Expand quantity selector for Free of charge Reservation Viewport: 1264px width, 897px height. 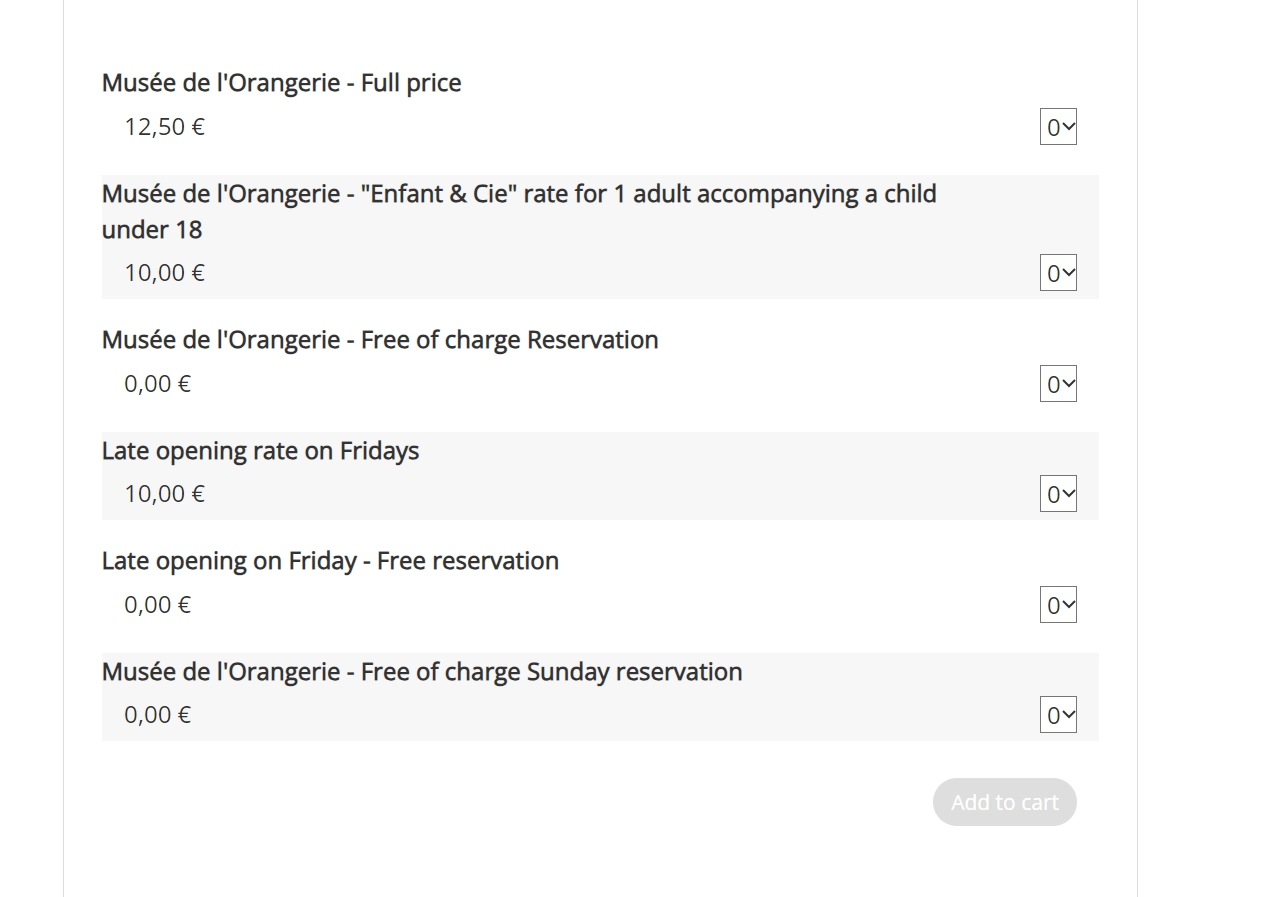point(1058,384)
